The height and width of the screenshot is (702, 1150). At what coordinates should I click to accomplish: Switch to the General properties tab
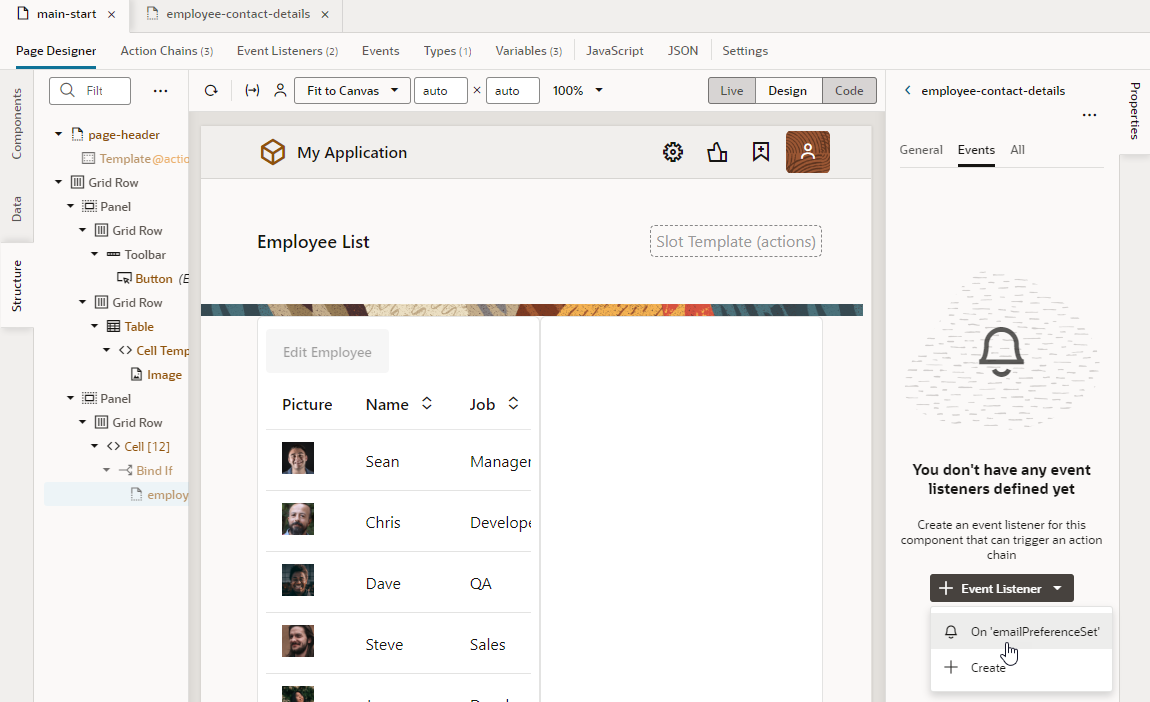click(x=920, y=150)
